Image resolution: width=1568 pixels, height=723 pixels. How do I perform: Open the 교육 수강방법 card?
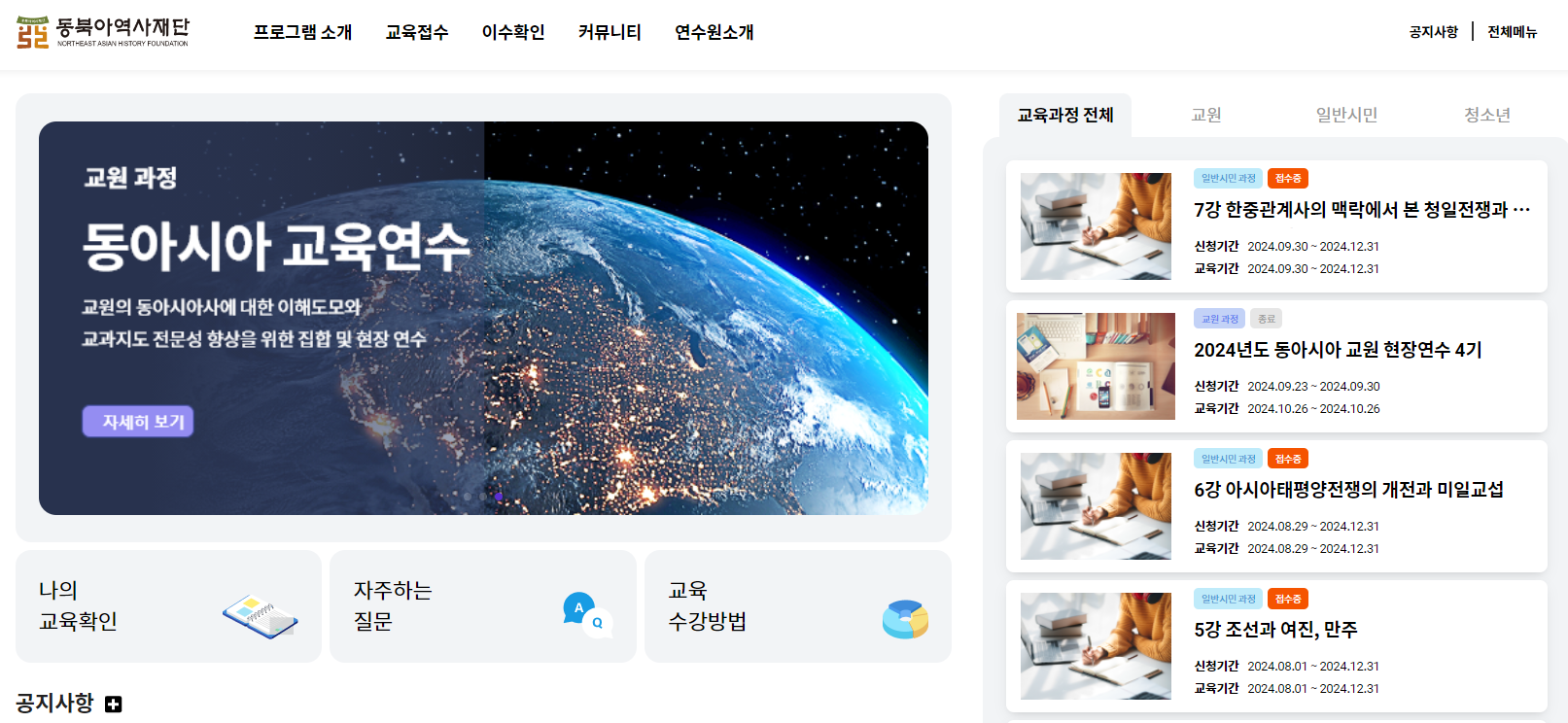click(x=798, y=606)
